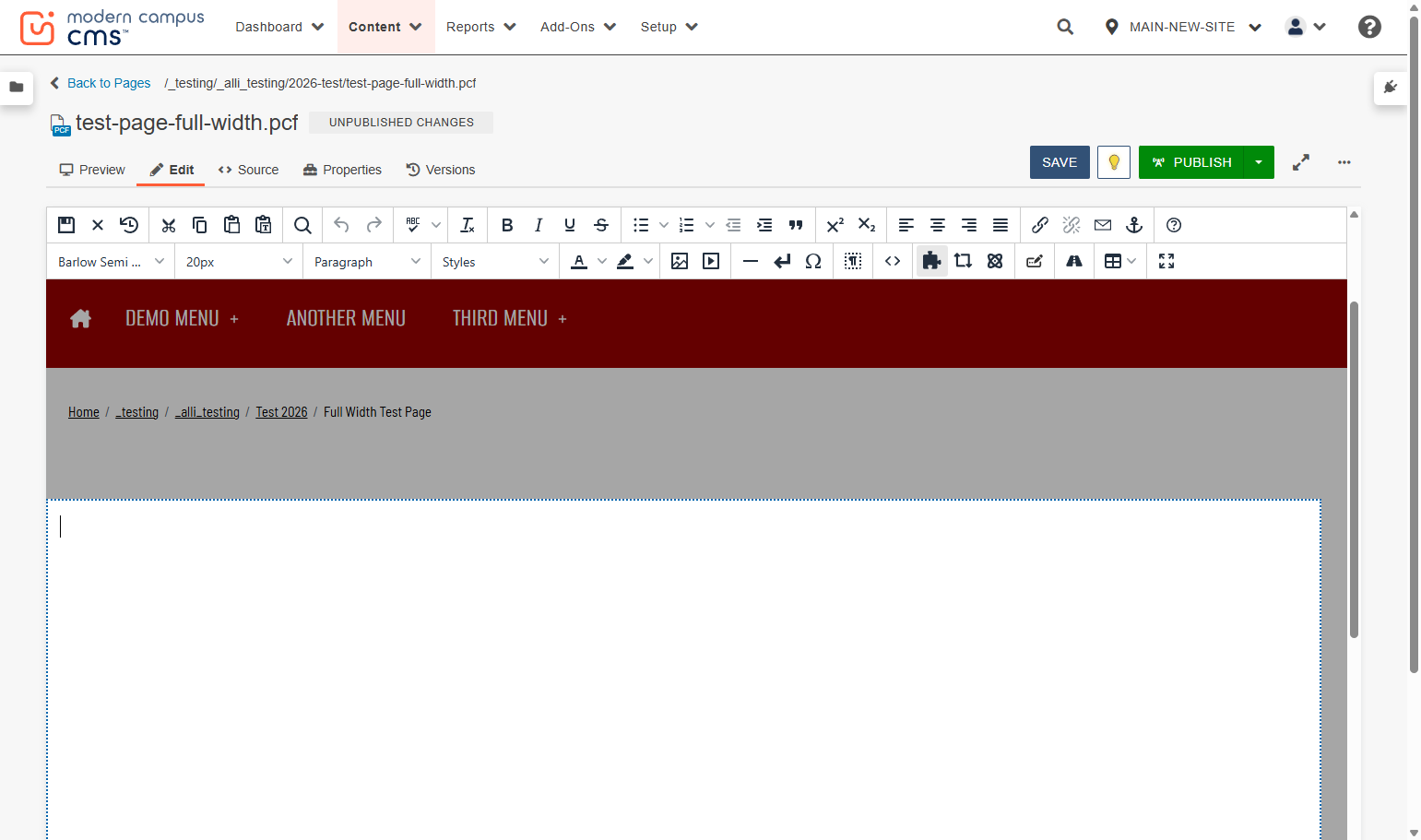Click the clear formatting icon
The image size is (1421, 840).
(468, 225)
